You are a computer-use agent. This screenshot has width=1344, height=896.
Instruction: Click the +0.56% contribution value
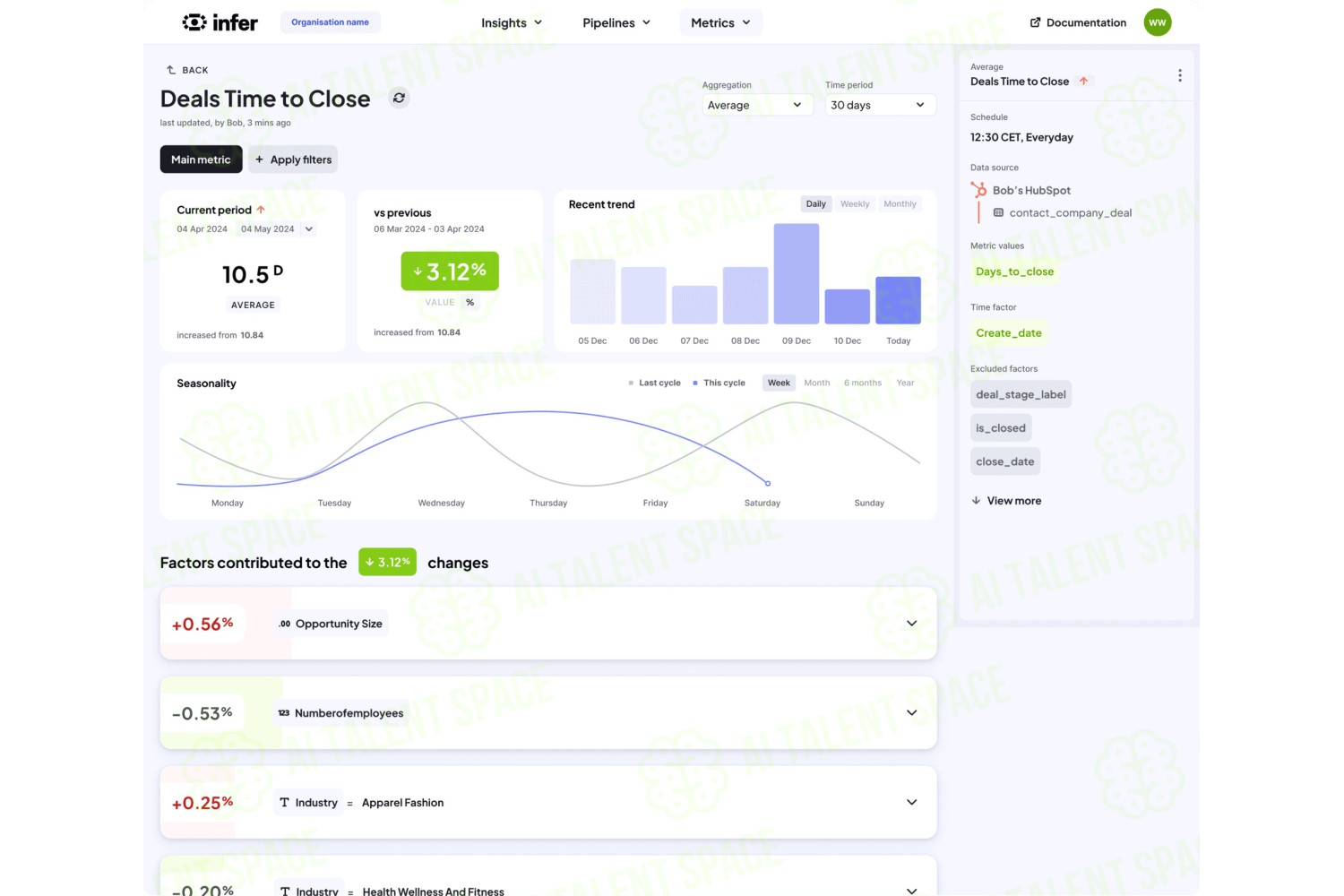[202, 624]
